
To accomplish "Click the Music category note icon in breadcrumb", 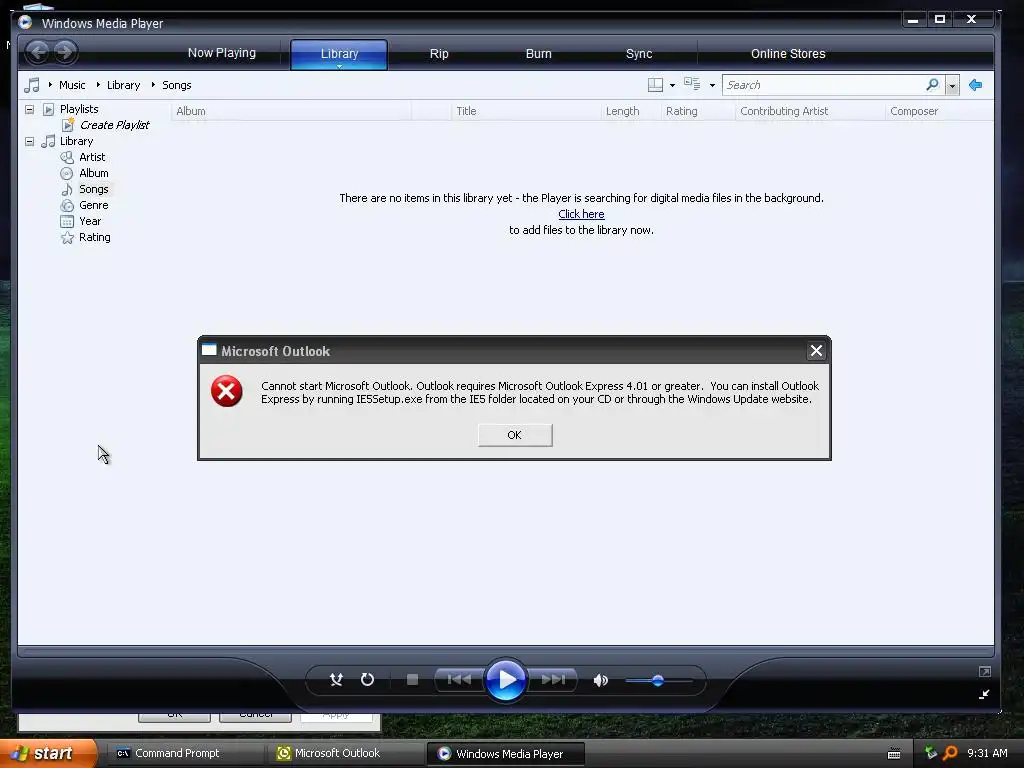I will tap(32, 85).
